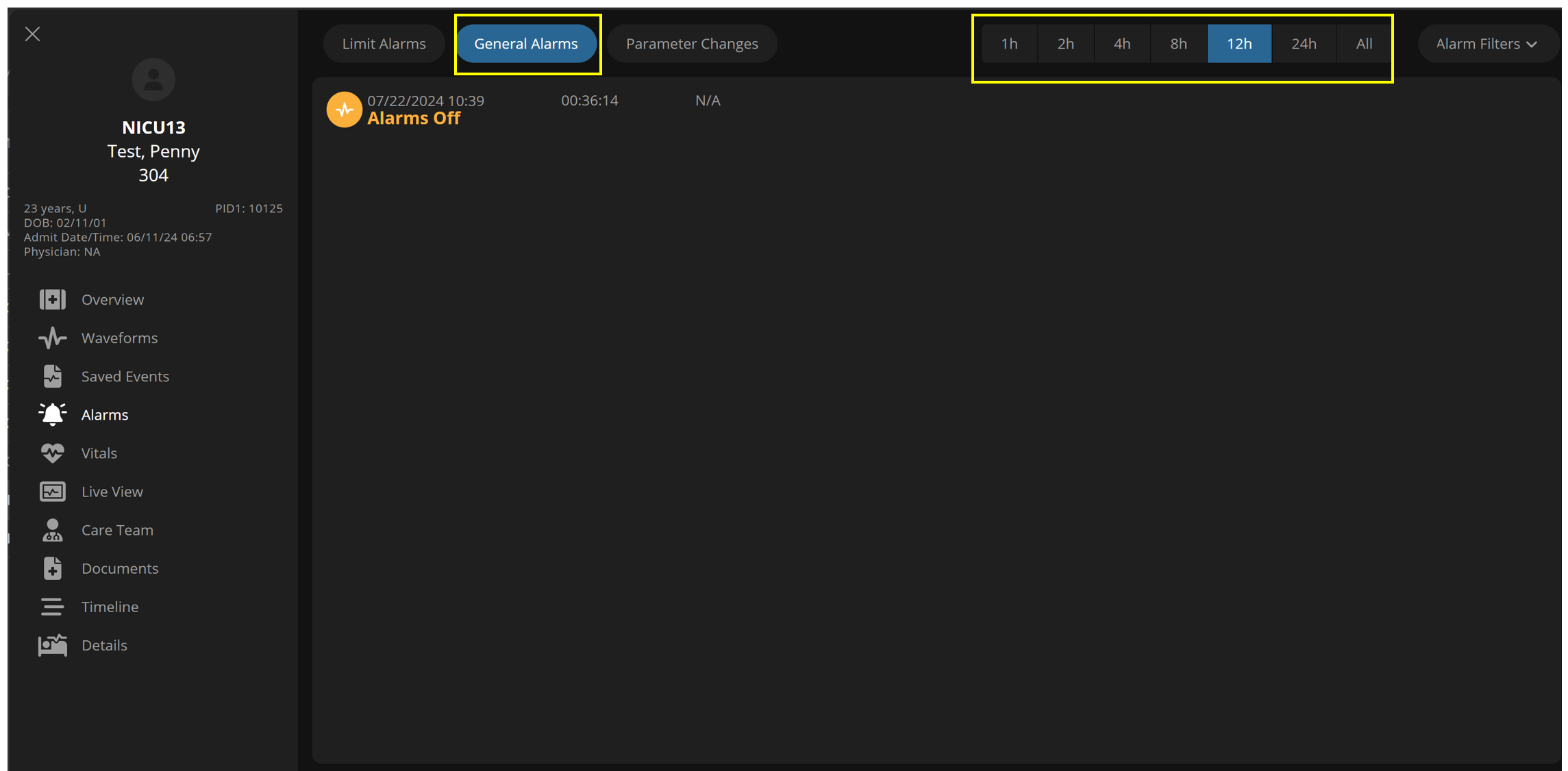This screenshot has height=771, width=1568.
Task: Click the Saved Events file icon
Action: (53, 376)
